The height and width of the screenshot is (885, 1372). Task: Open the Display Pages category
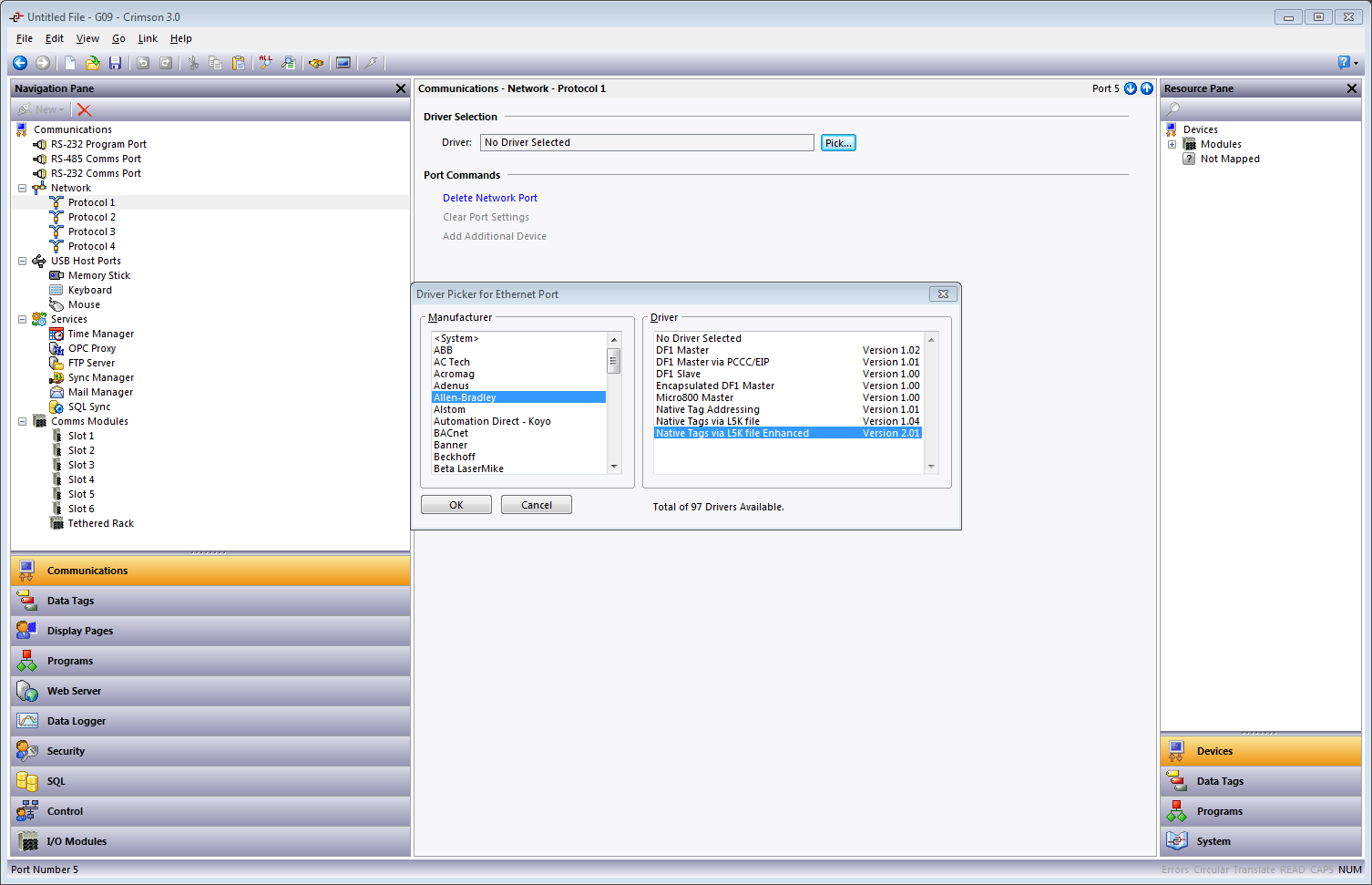click(x=210, y=631)
